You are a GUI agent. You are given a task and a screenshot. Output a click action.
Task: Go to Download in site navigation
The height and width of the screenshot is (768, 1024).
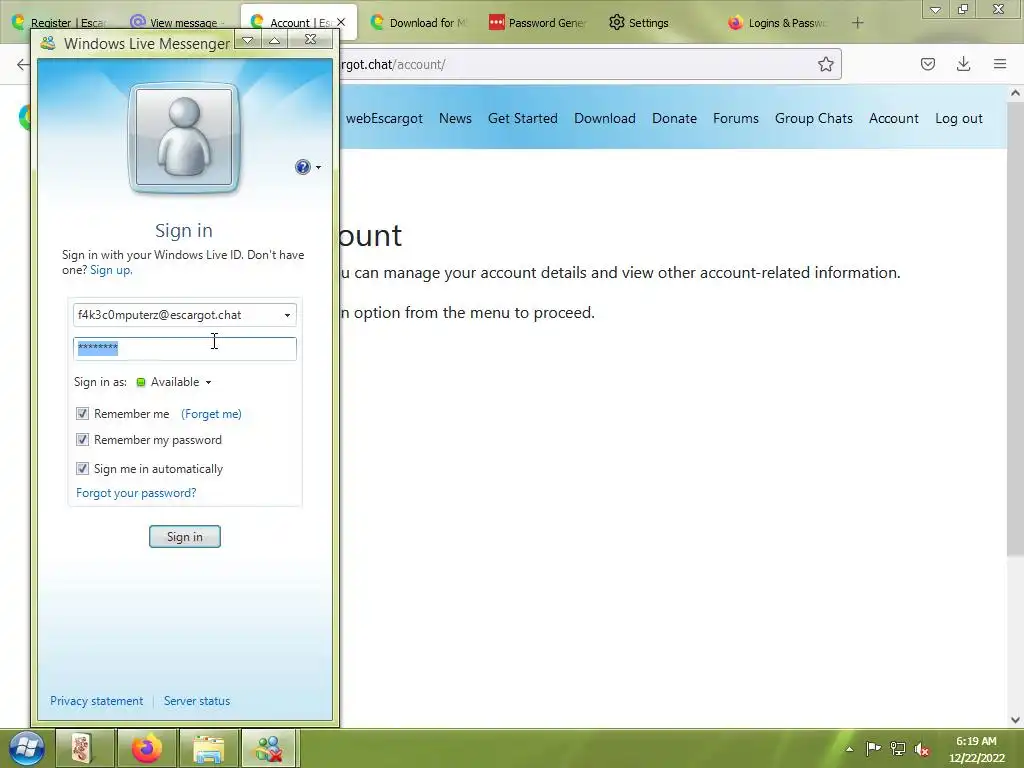(605, 118)
